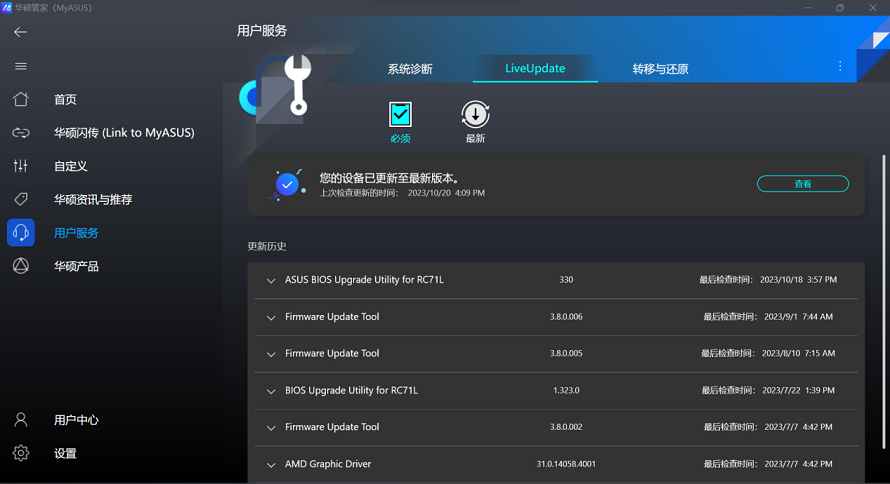Click the 更新历史 heading
This screenshot has height=484, width=890.
(267, 246)
